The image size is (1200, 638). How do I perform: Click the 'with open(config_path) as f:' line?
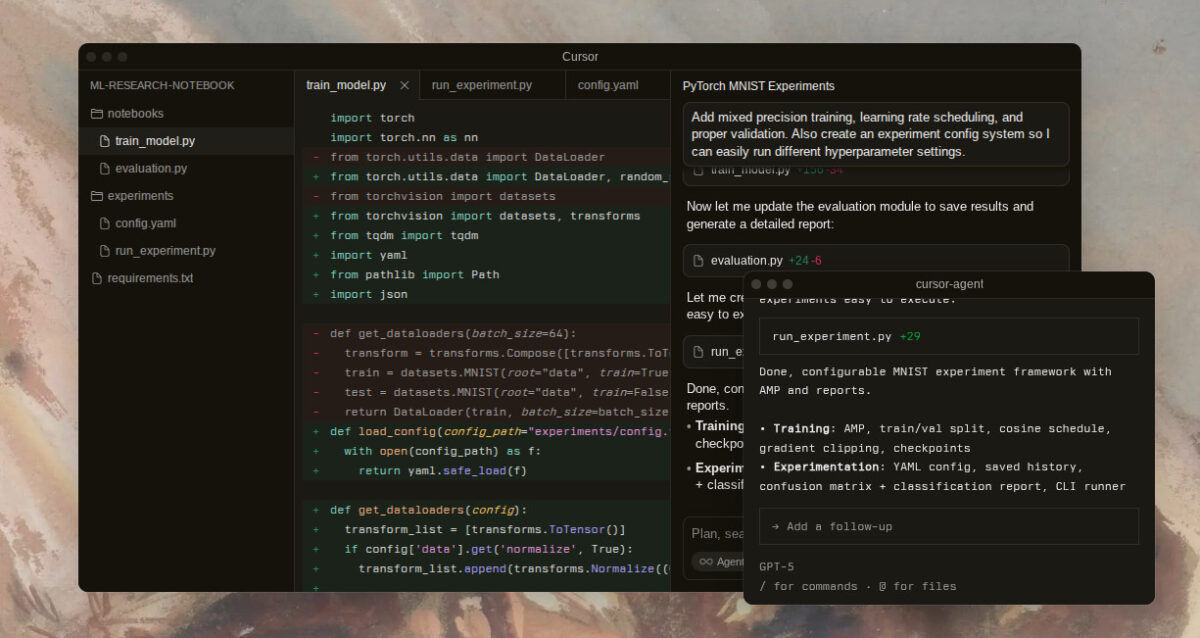pos(443,451)
